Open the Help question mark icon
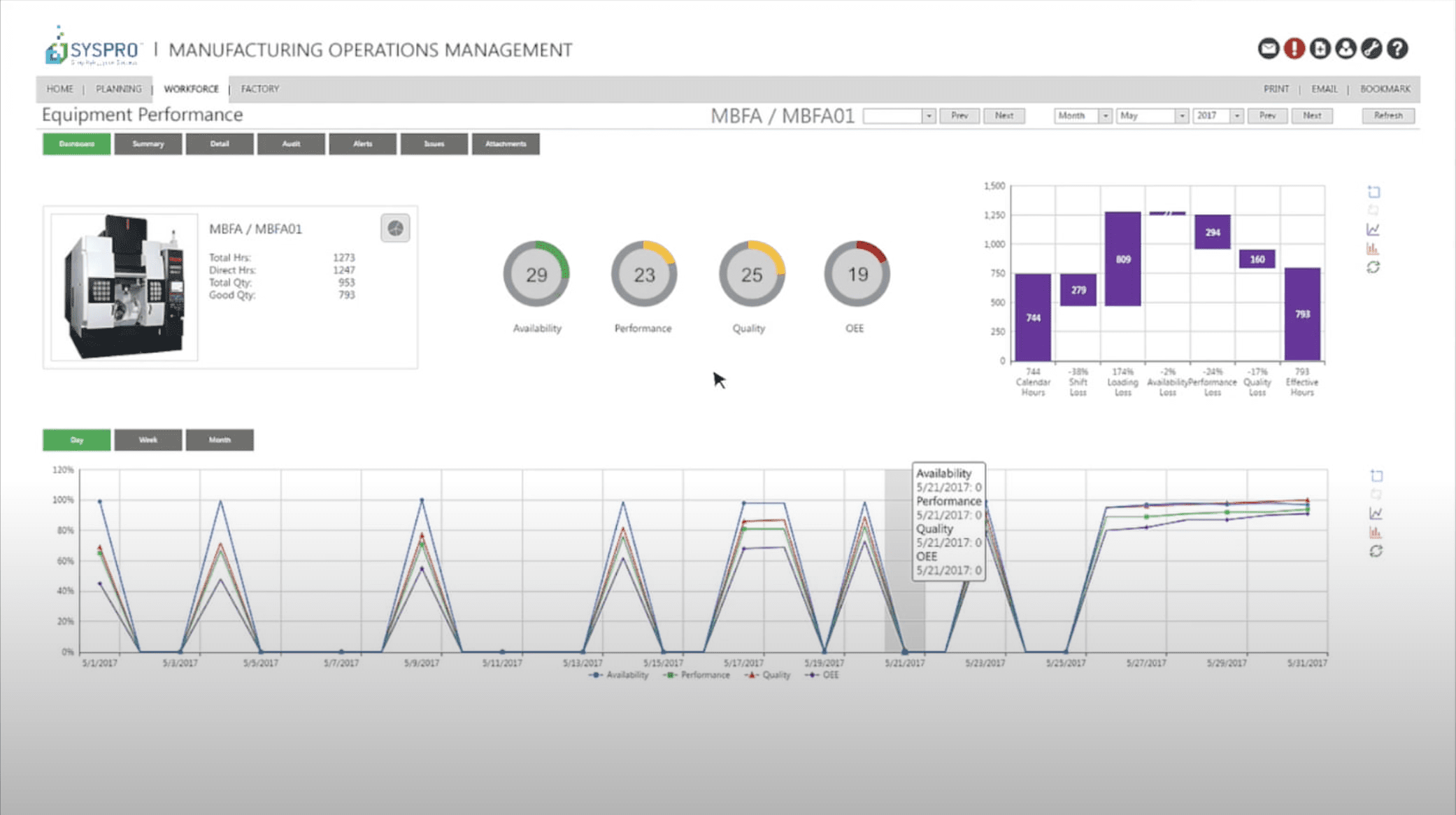 (x=1398, y=48)
